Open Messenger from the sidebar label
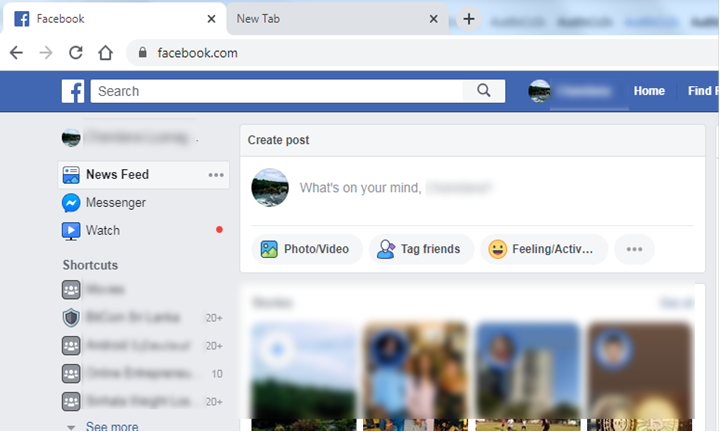 [116, 202]
